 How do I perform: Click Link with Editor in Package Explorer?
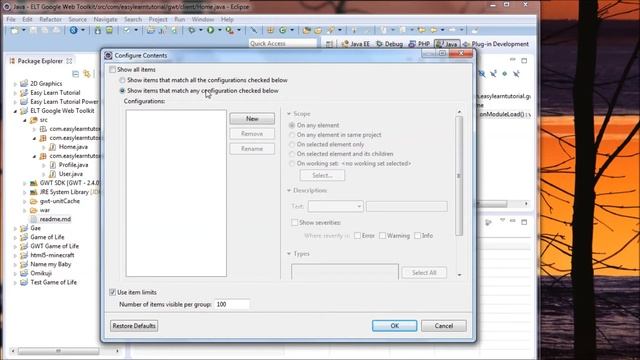[x=87, y=74]
